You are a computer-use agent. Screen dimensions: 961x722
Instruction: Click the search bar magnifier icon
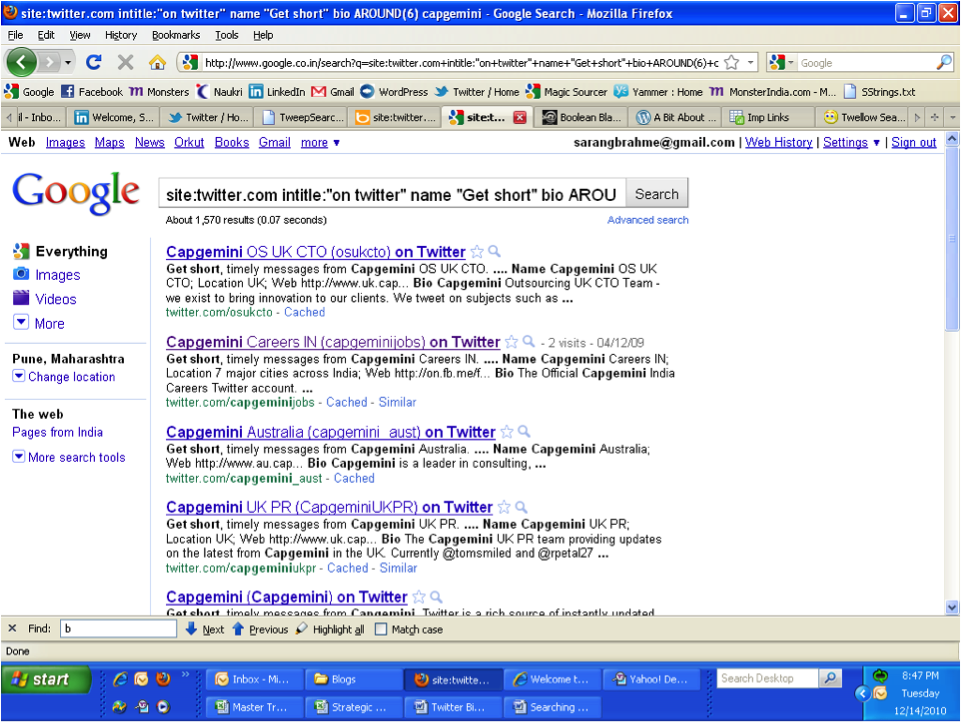point(944,62)
